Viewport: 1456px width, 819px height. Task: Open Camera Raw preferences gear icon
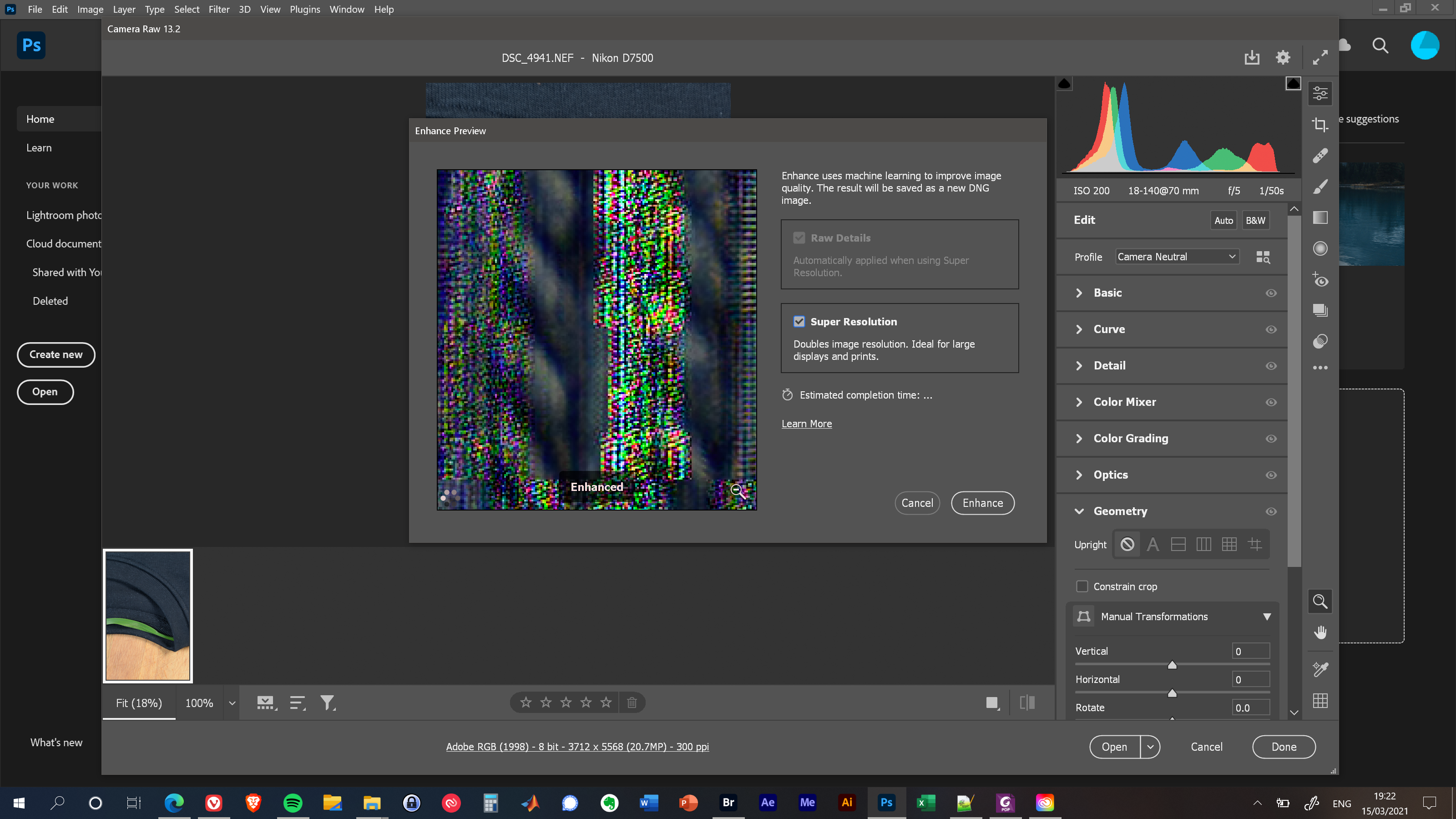pos(1283,58)
